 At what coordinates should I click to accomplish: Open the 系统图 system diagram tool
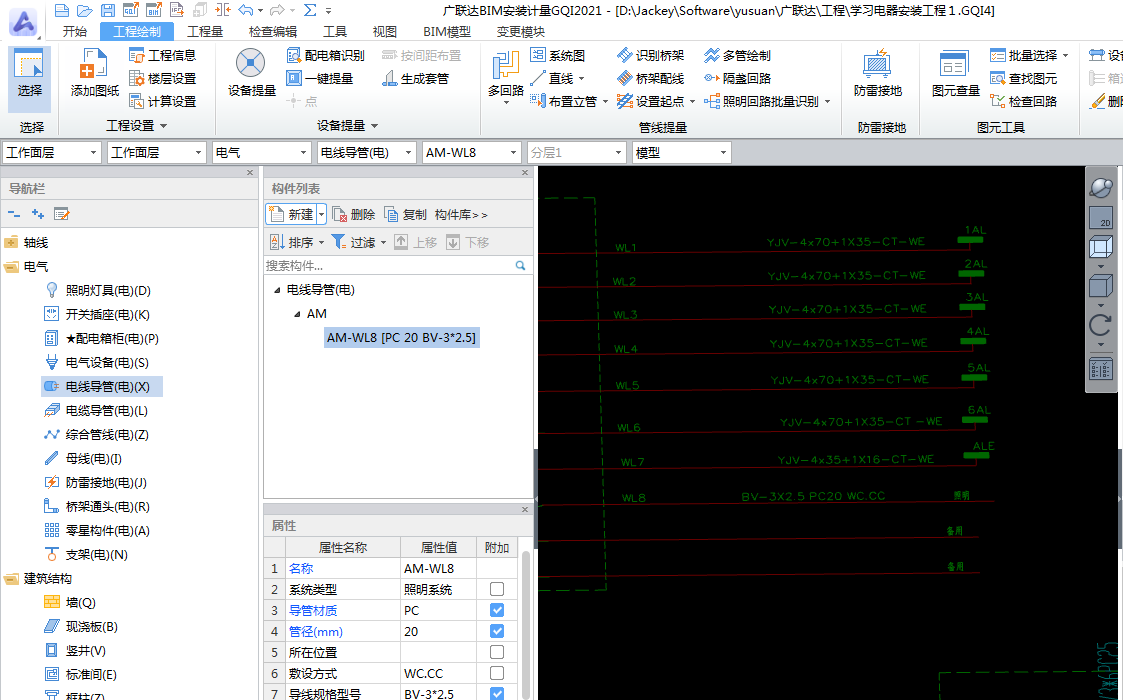[558, 55]
